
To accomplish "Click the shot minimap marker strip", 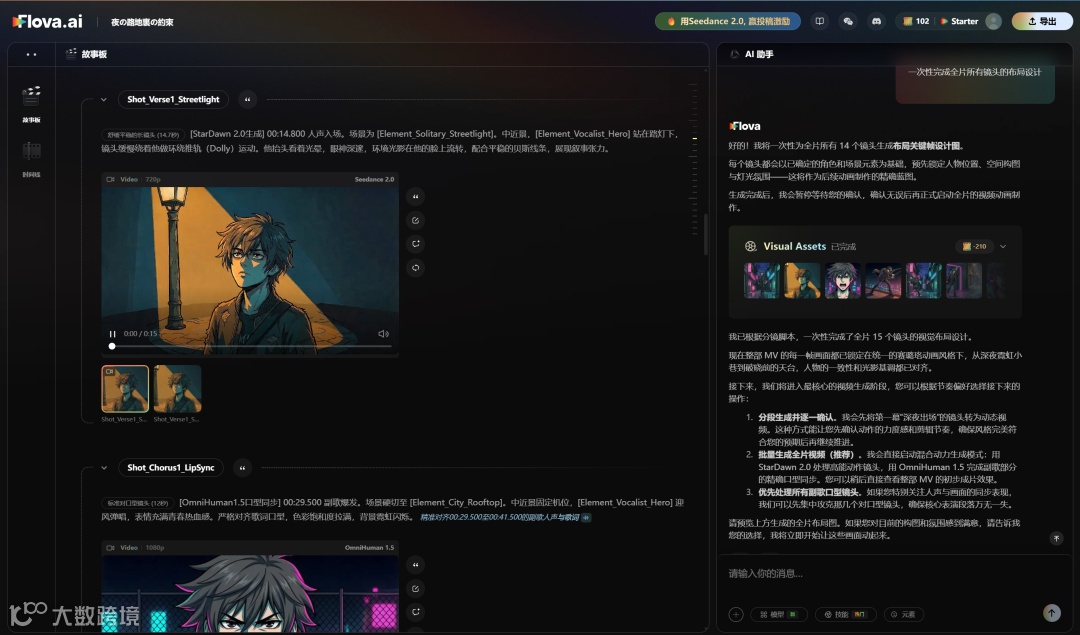I will (694, 158).
